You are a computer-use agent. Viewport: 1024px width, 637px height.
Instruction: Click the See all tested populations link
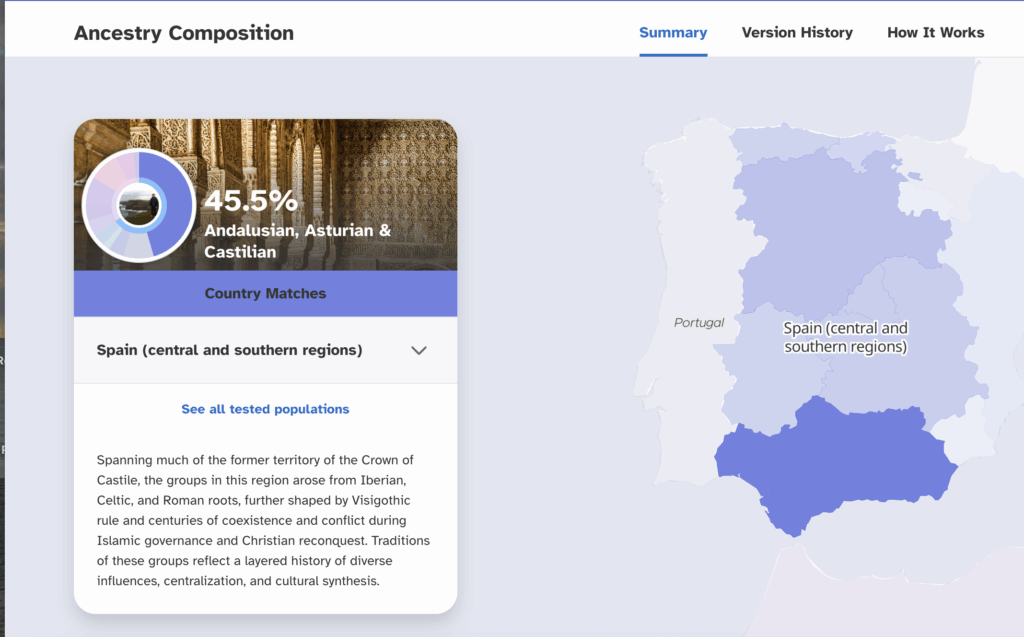click(265, 409)
